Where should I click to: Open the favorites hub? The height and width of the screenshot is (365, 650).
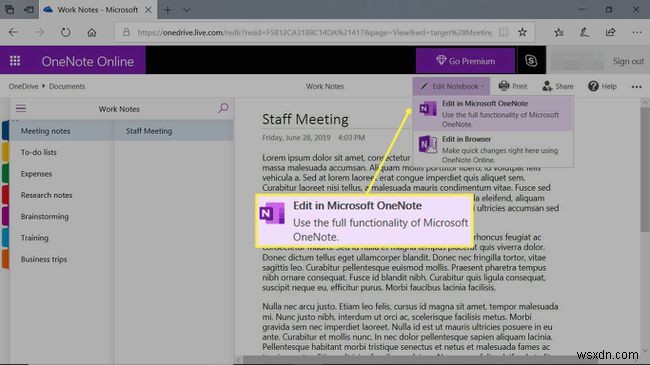pos(559,32)
